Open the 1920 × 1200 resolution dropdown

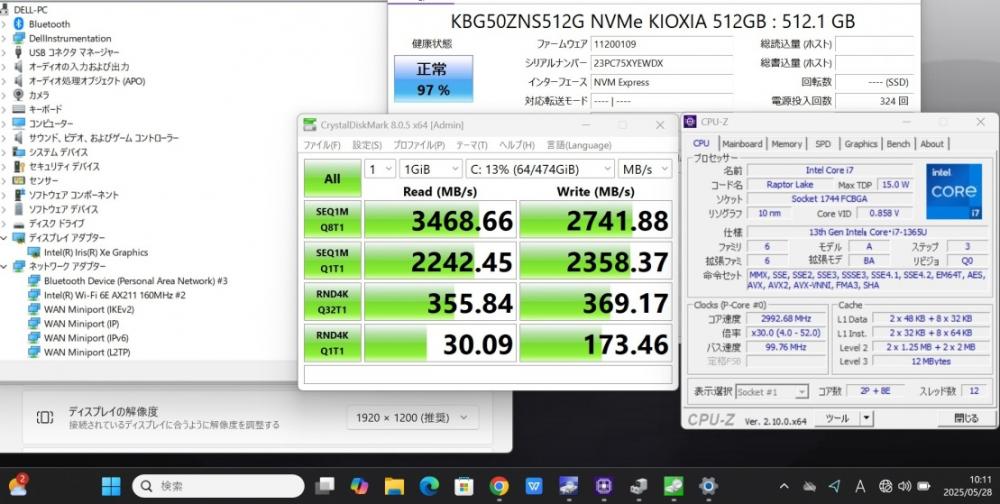click(x=412, y=418)
